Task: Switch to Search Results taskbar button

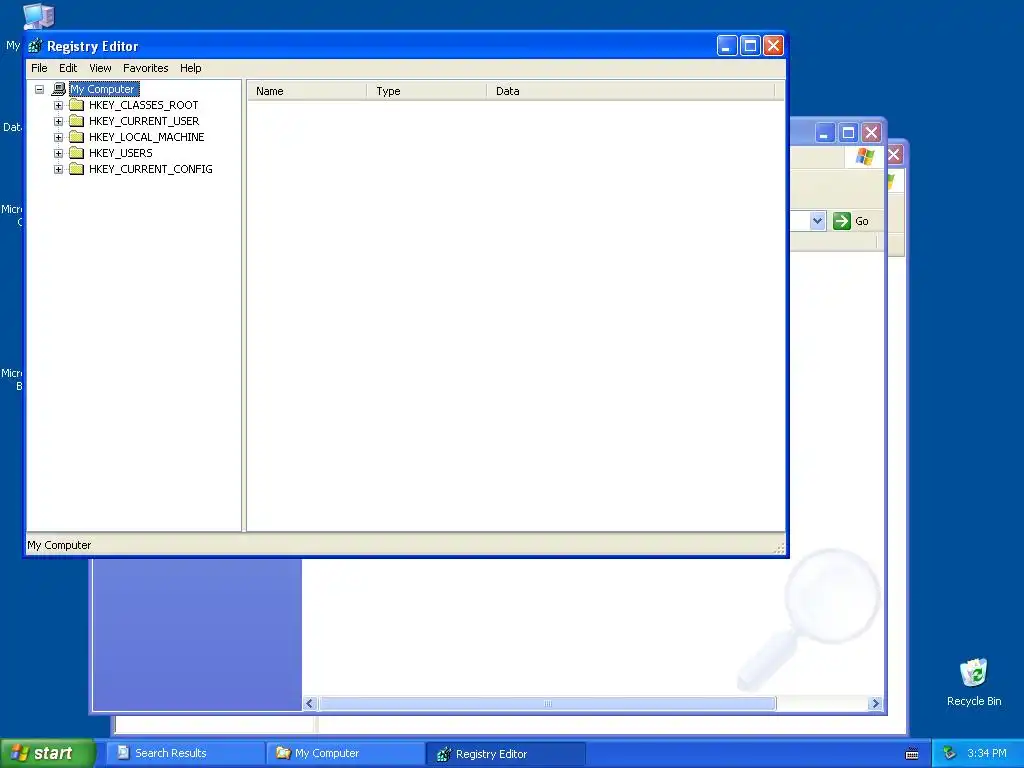Action: coord(185,753)
